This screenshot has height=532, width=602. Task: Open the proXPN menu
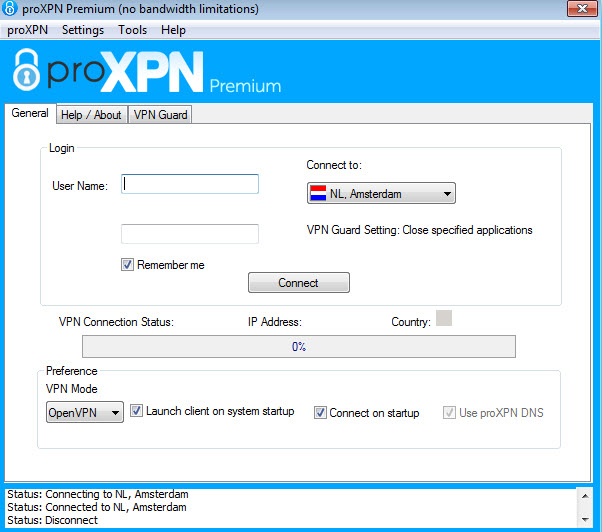[x=28, y=30]
